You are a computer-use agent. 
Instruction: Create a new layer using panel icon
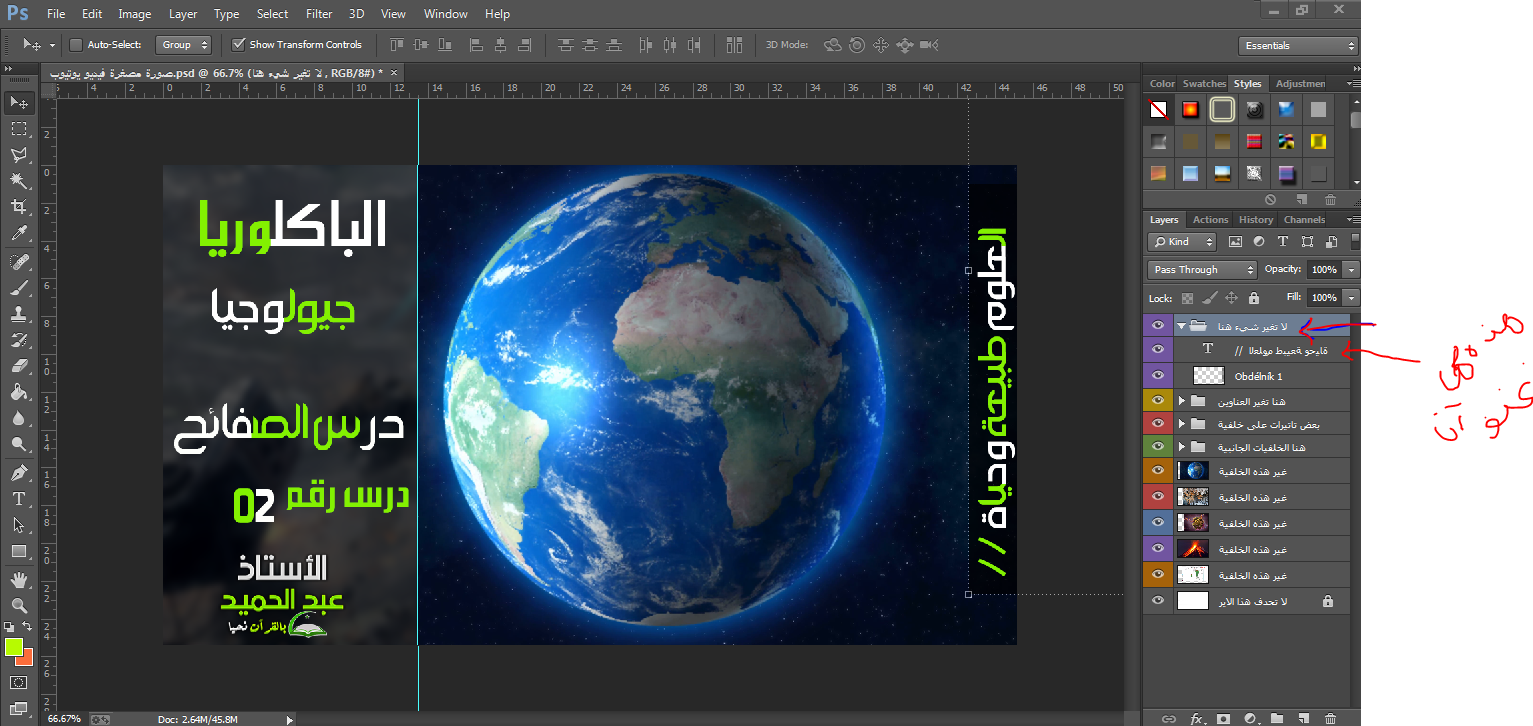click(x=1303, y=718)
